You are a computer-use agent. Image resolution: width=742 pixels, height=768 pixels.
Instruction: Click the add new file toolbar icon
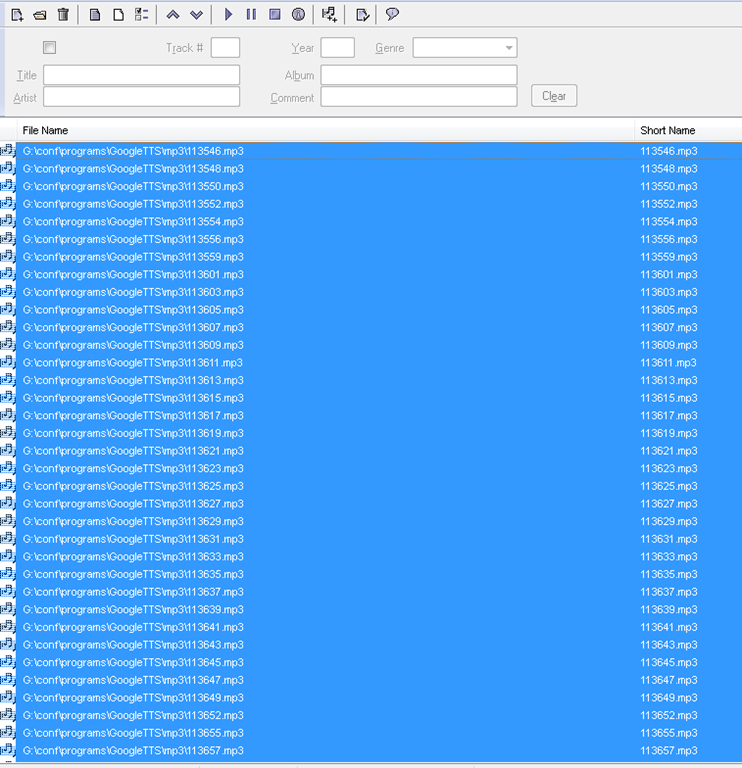coord(17,14)
